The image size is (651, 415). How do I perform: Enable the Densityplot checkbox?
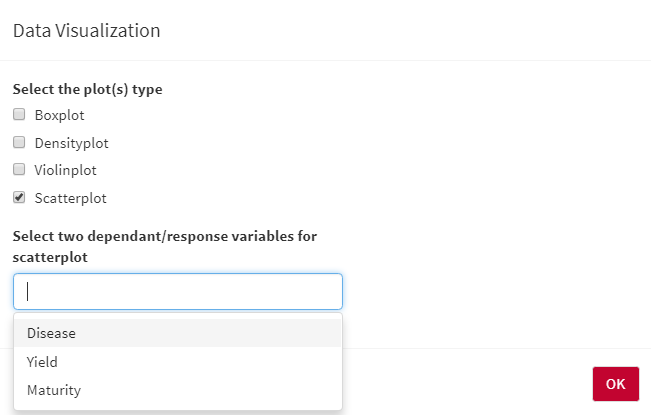coord(19,143)
